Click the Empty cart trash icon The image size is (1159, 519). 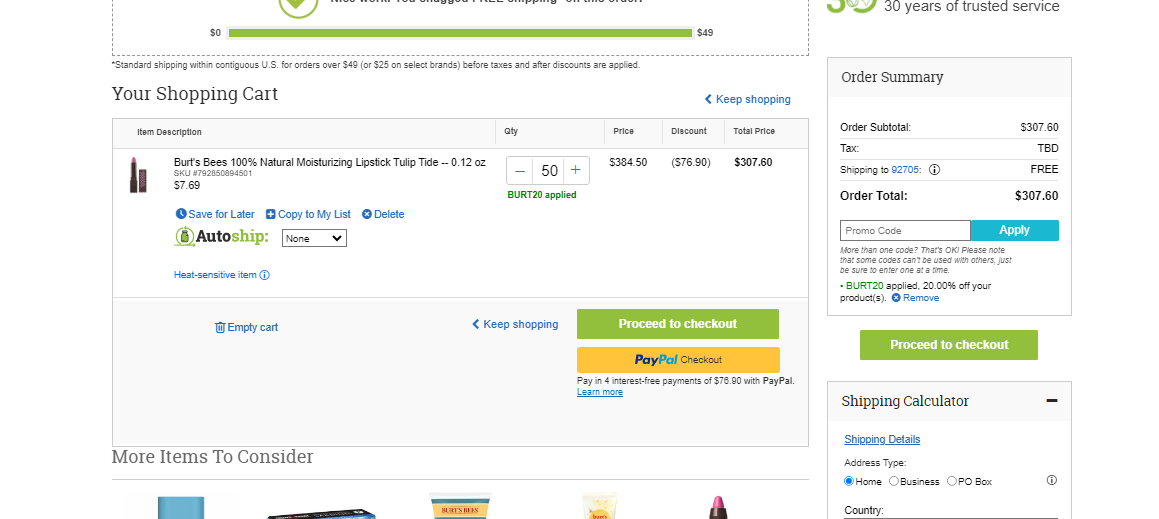point(220,328)
